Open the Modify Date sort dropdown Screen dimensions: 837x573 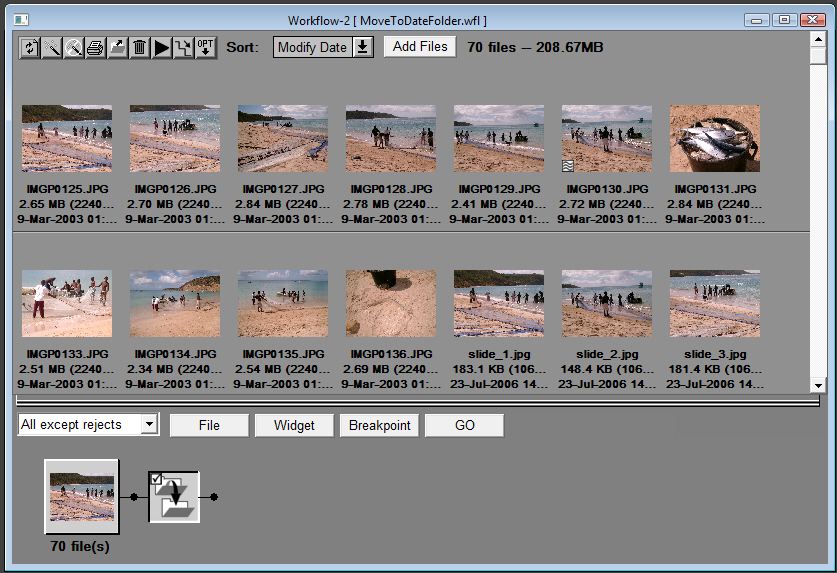click(312, 47)
